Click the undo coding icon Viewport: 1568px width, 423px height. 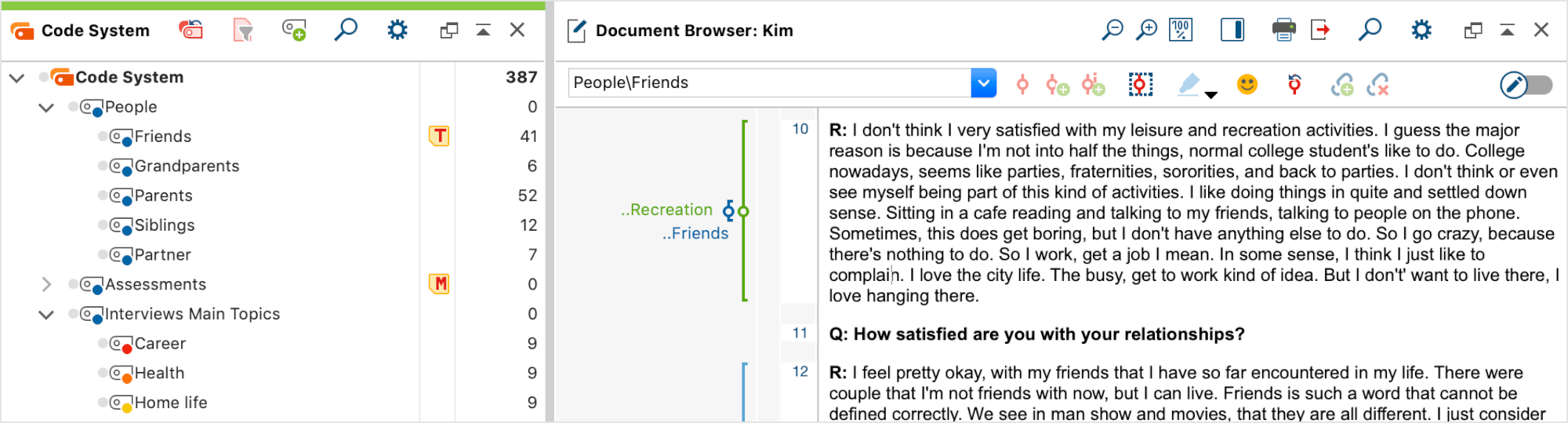(1294, 84)
